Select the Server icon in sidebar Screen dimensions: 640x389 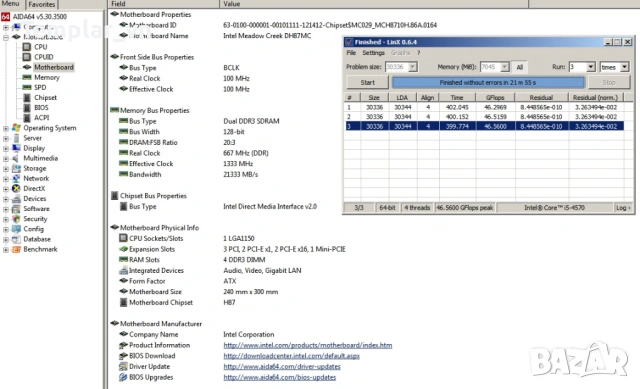coord(16,138)
